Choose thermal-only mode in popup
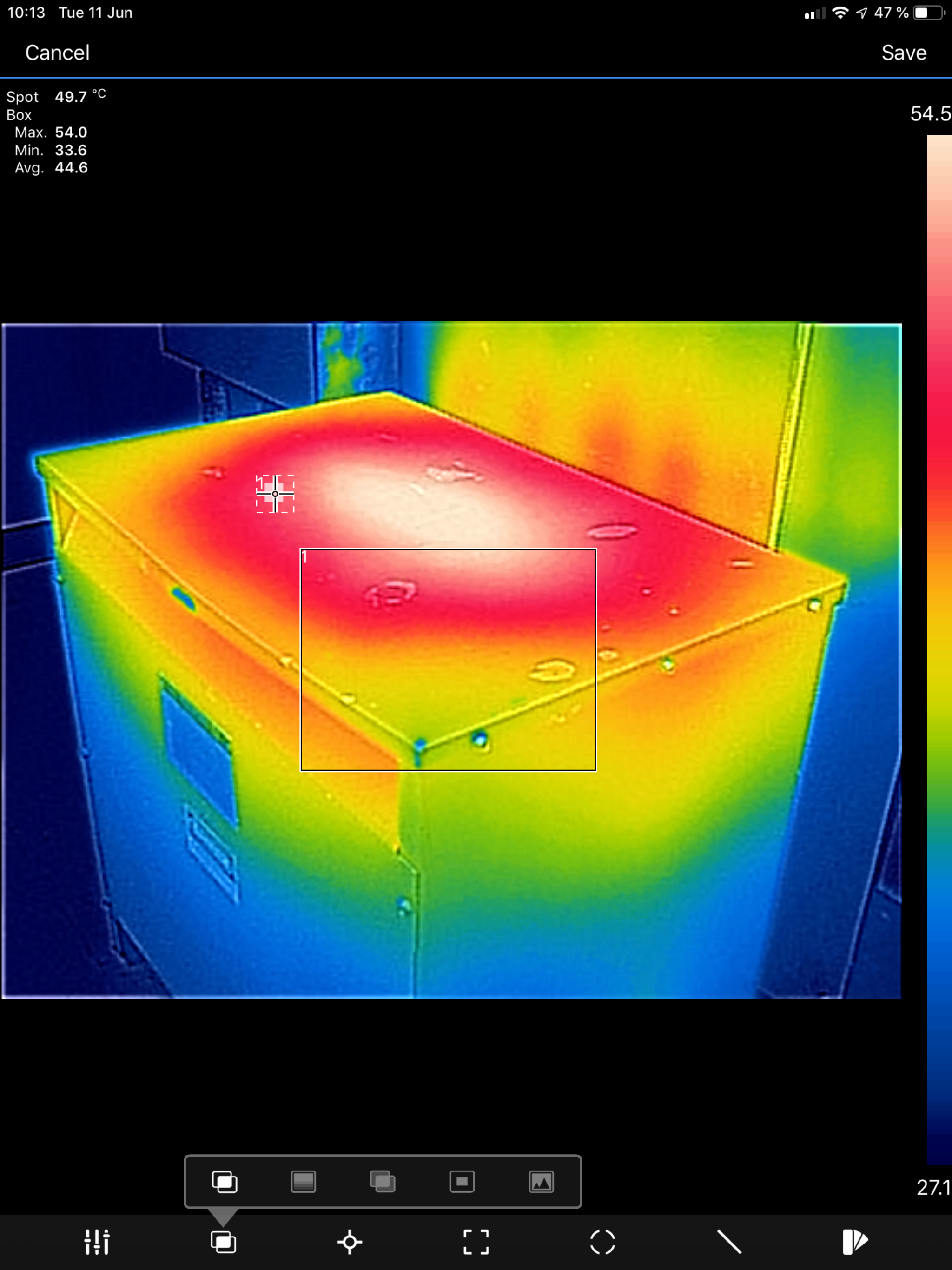Image resolution: width=952 pixels, height=1270 pixels. click(x=303, y=1182)
